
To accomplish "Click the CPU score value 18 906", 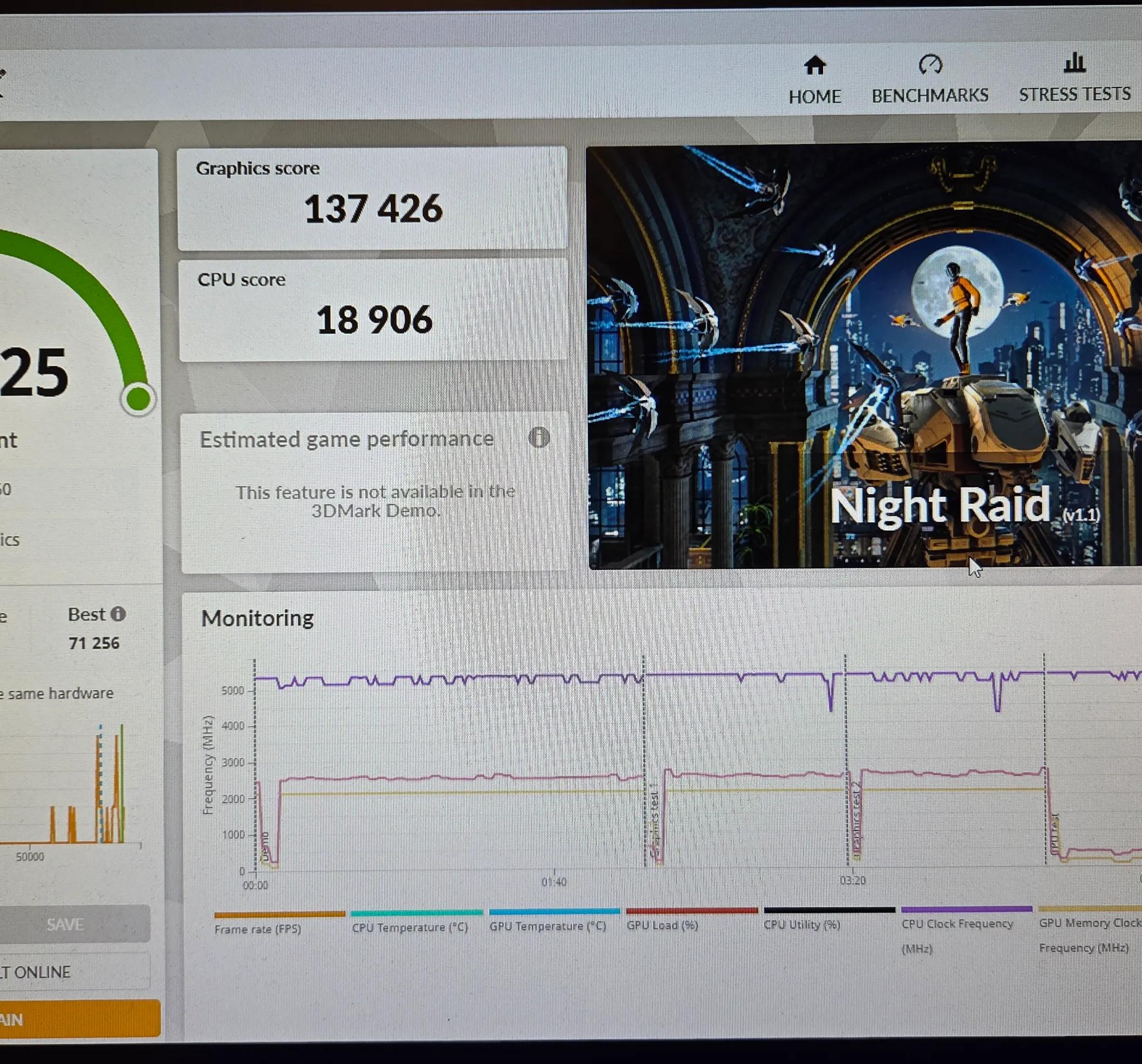I will click(x=375, y=320).
